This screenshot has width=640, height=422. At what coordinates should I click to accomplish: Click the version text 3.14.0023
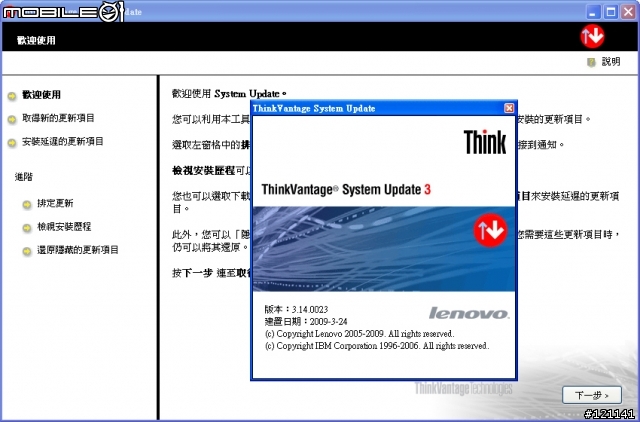coord(310,309)
